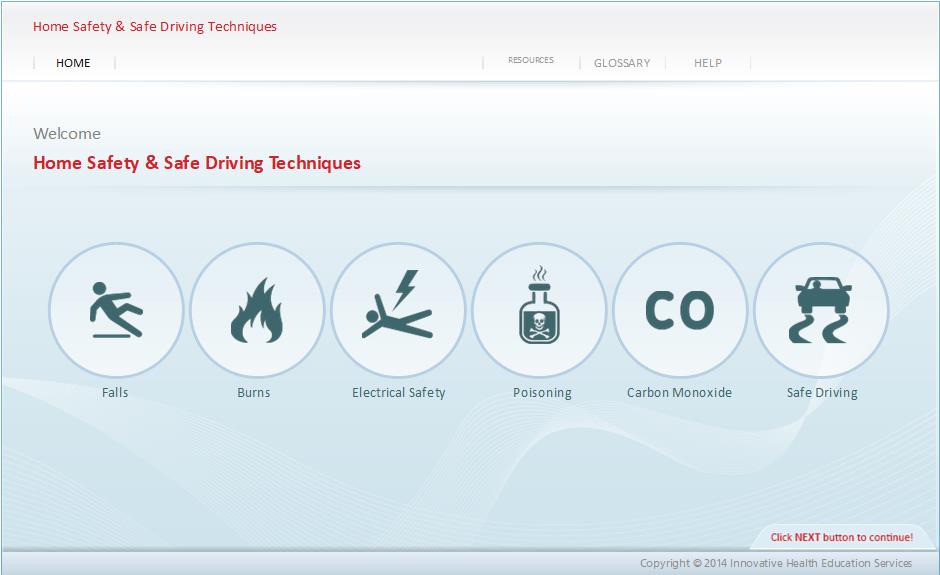
Task: Open the HELP menu item
Action: coord(708,63)
